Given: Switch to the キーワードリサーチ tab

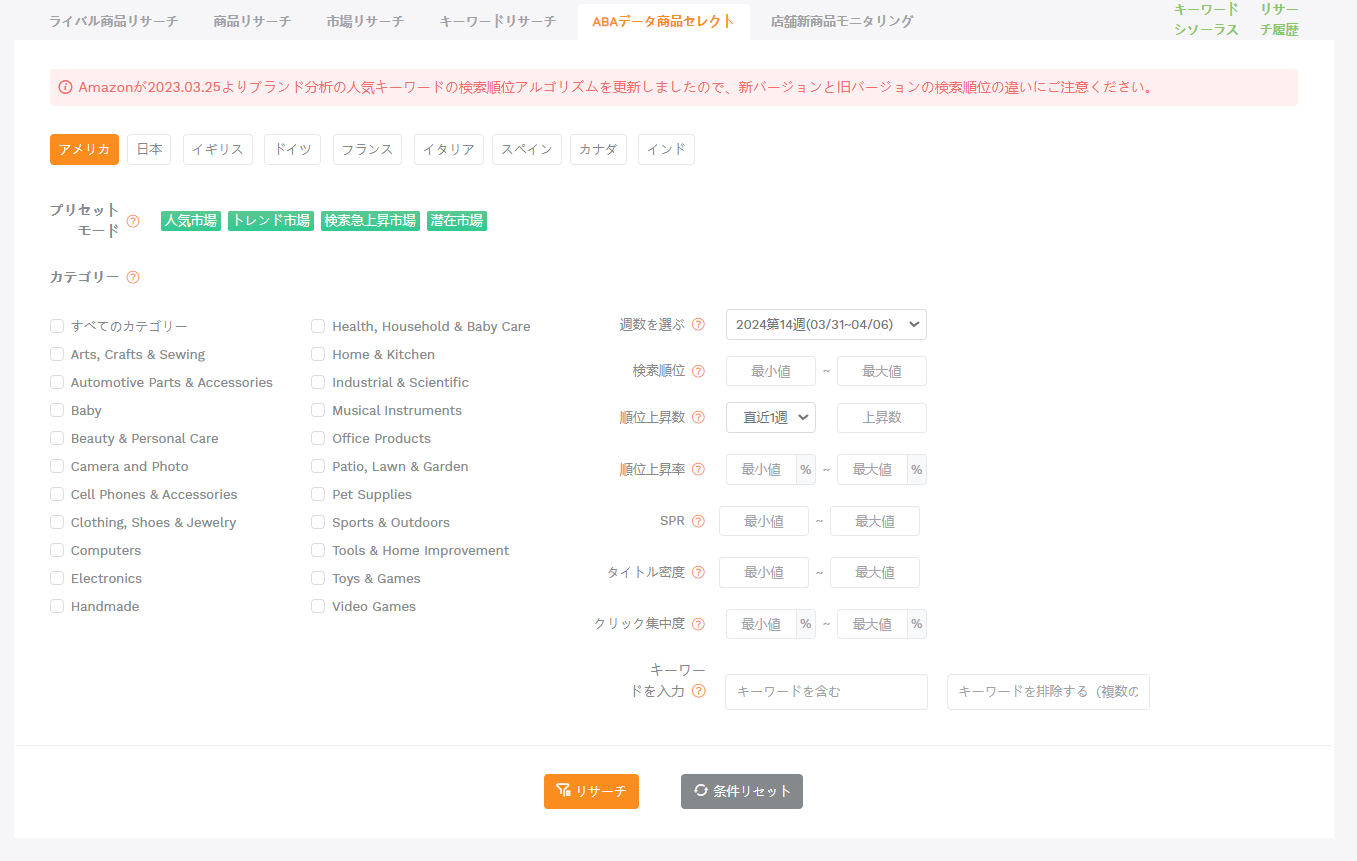Looking at the screenshot, I should 497,21.
